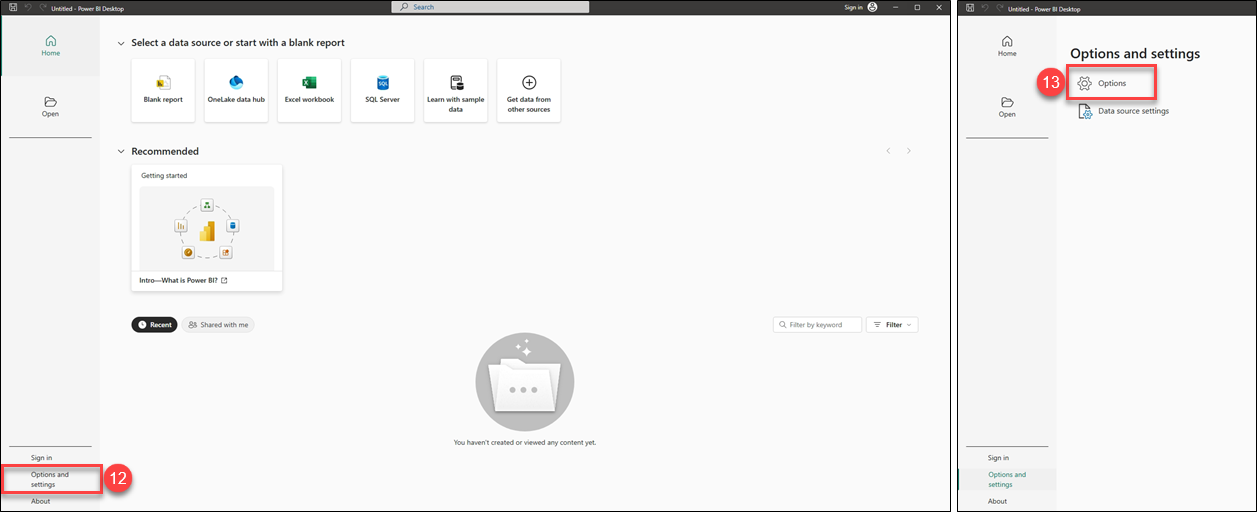Switch to the Recent tab

154,325
